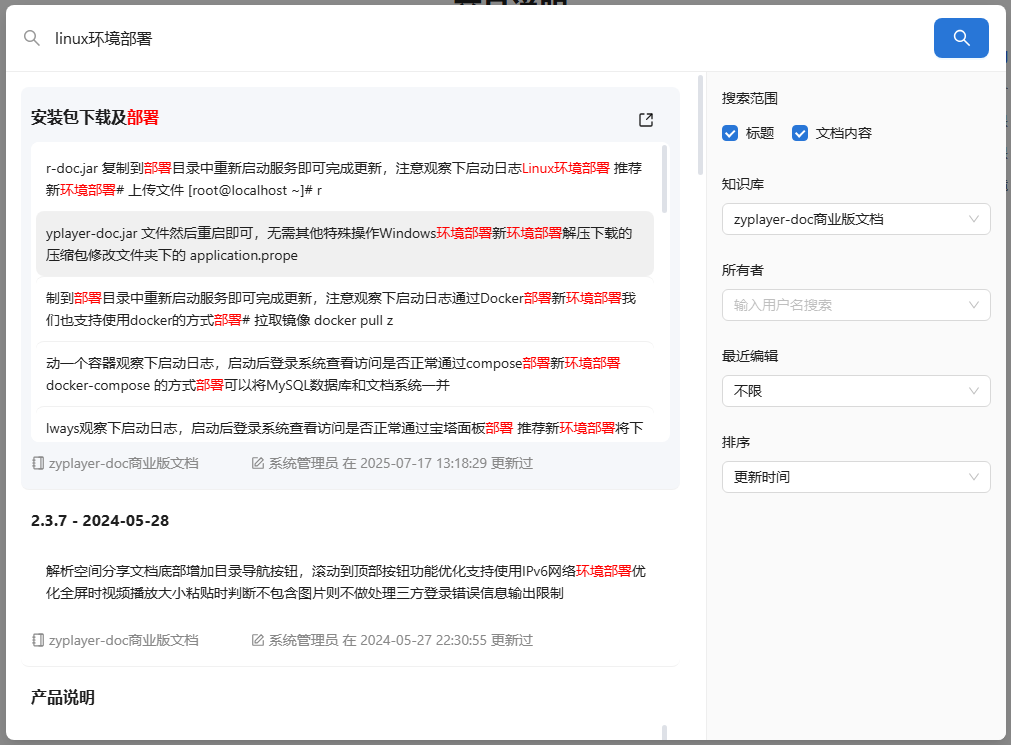
Task: Select the snippet about compose部署新环境部署
Action: click(345, 374)
